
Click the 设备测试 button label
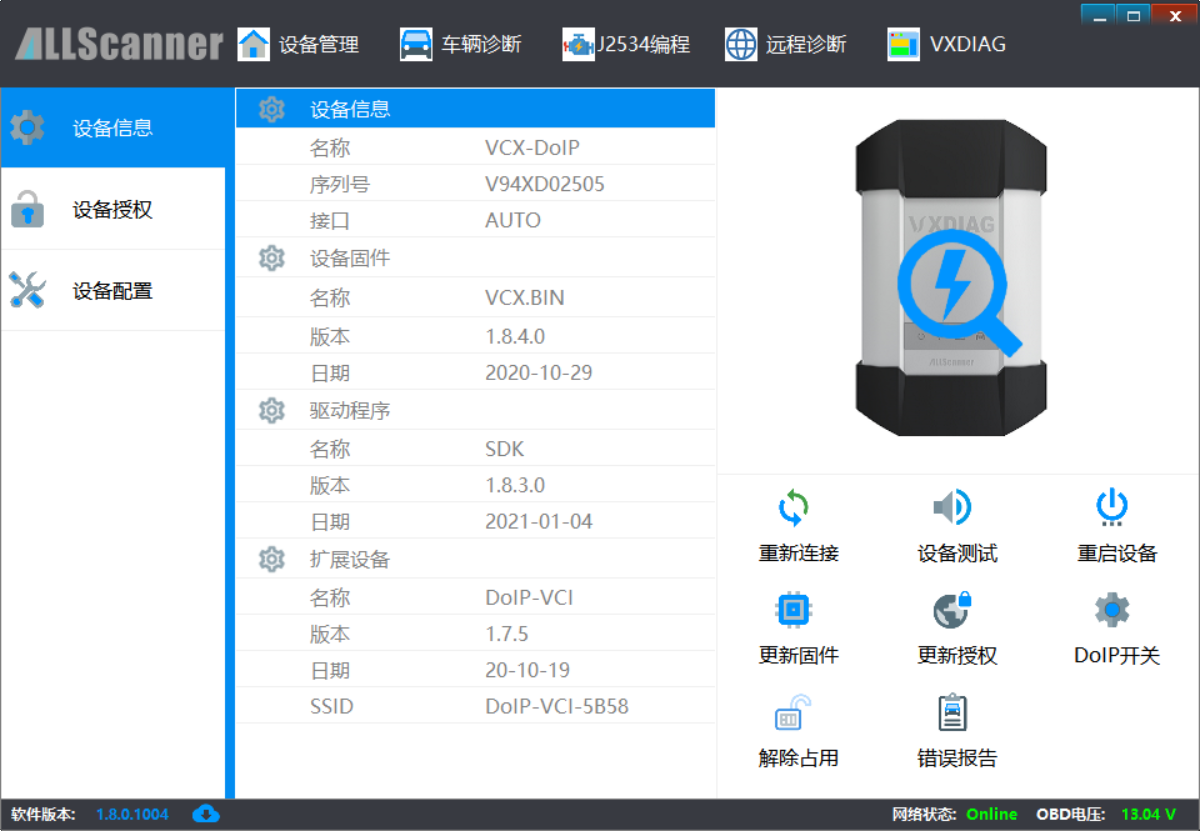click(957, 553)
